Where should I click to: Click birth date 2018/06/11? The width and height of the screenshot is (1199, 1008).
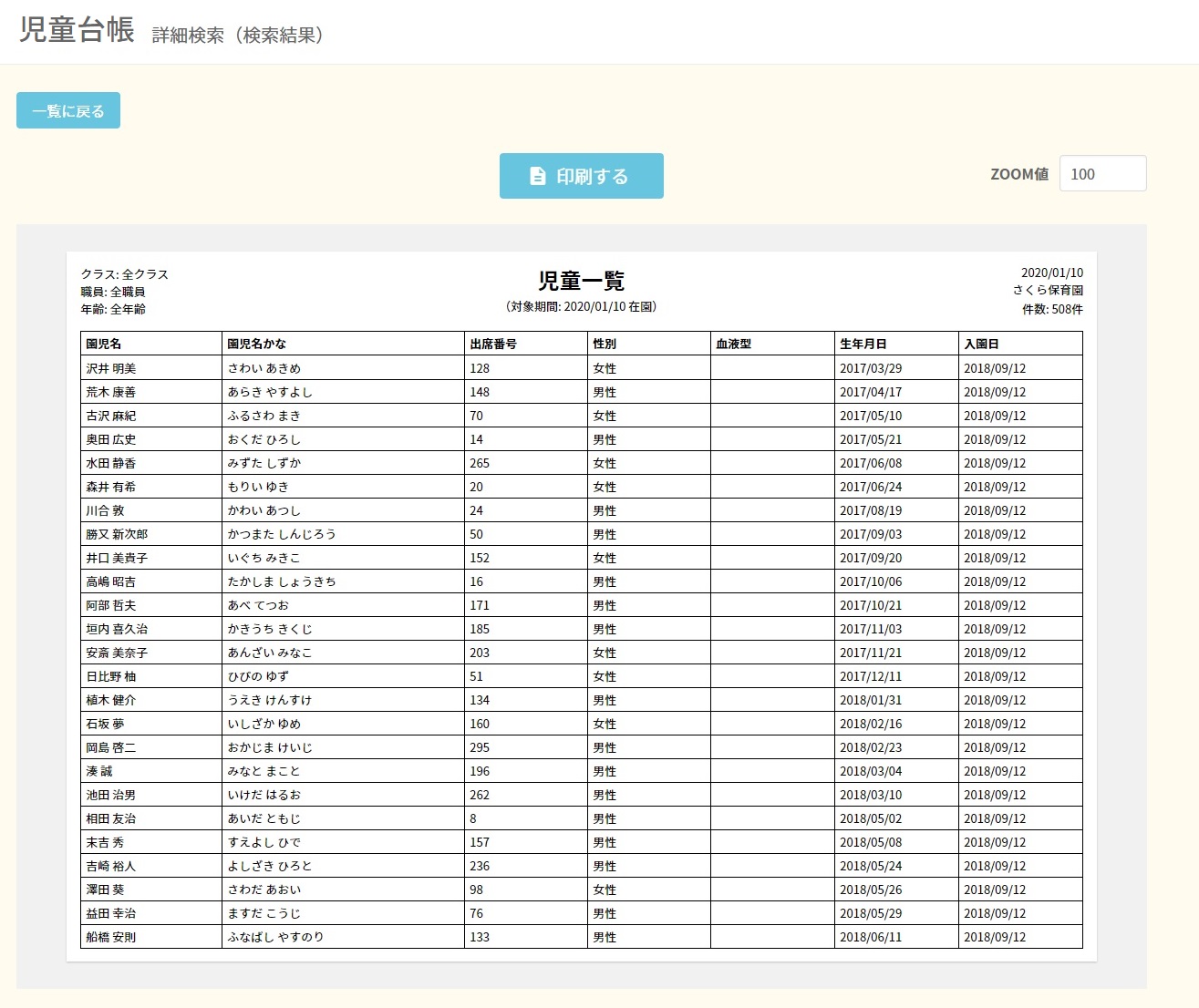click(871, 937)
